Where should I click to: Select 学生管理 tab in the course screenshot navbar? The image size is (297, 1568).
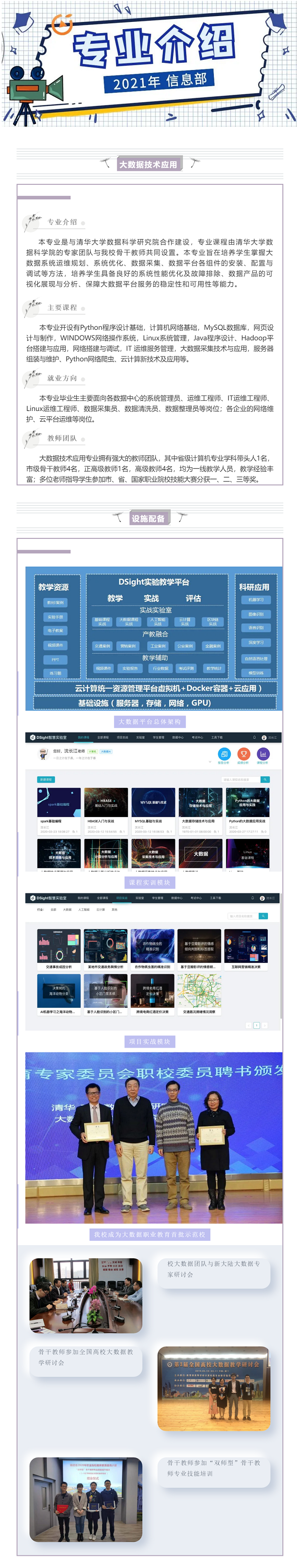[158, 737]
